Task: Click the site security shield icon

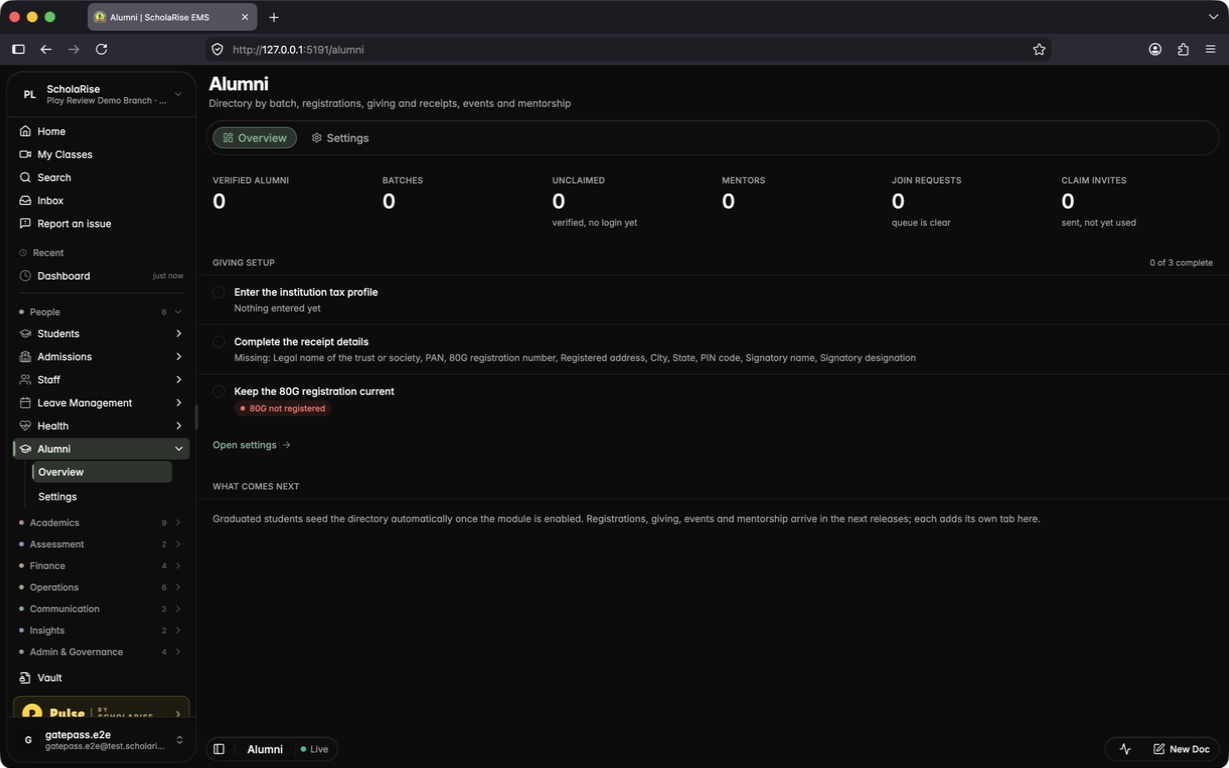Action: coord(217,49)
